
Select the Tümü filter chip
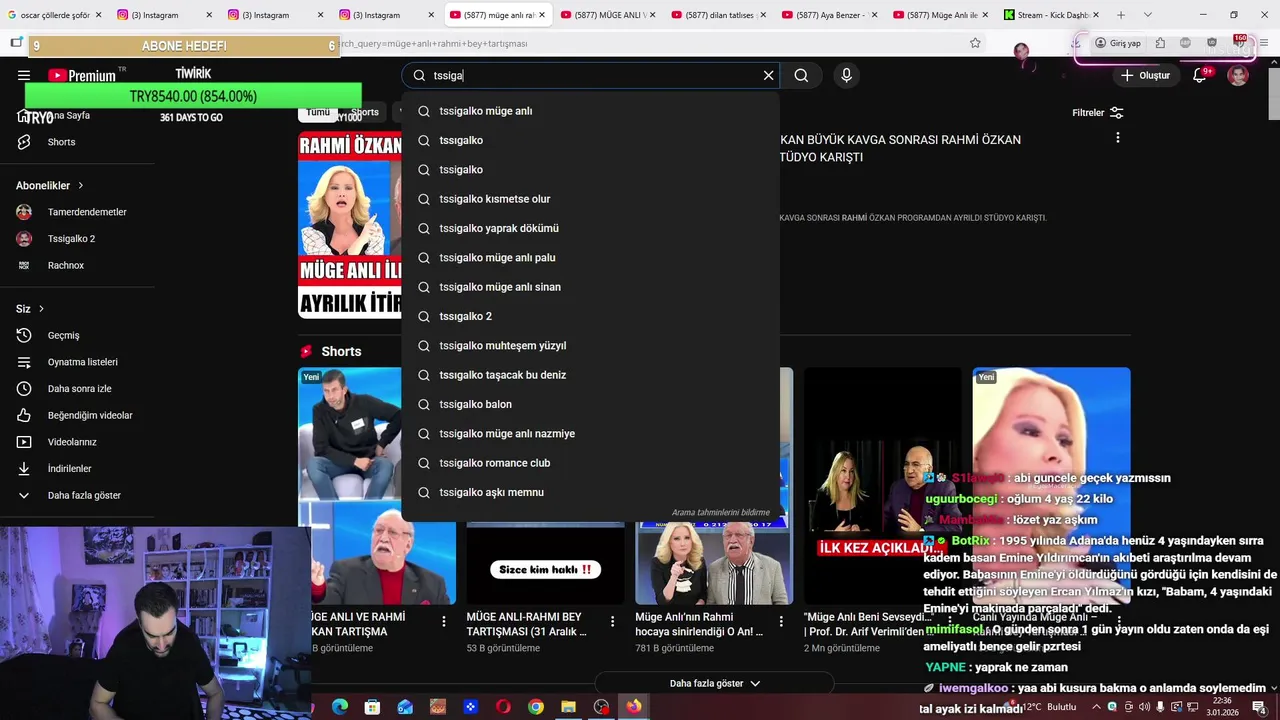(318, 112)
